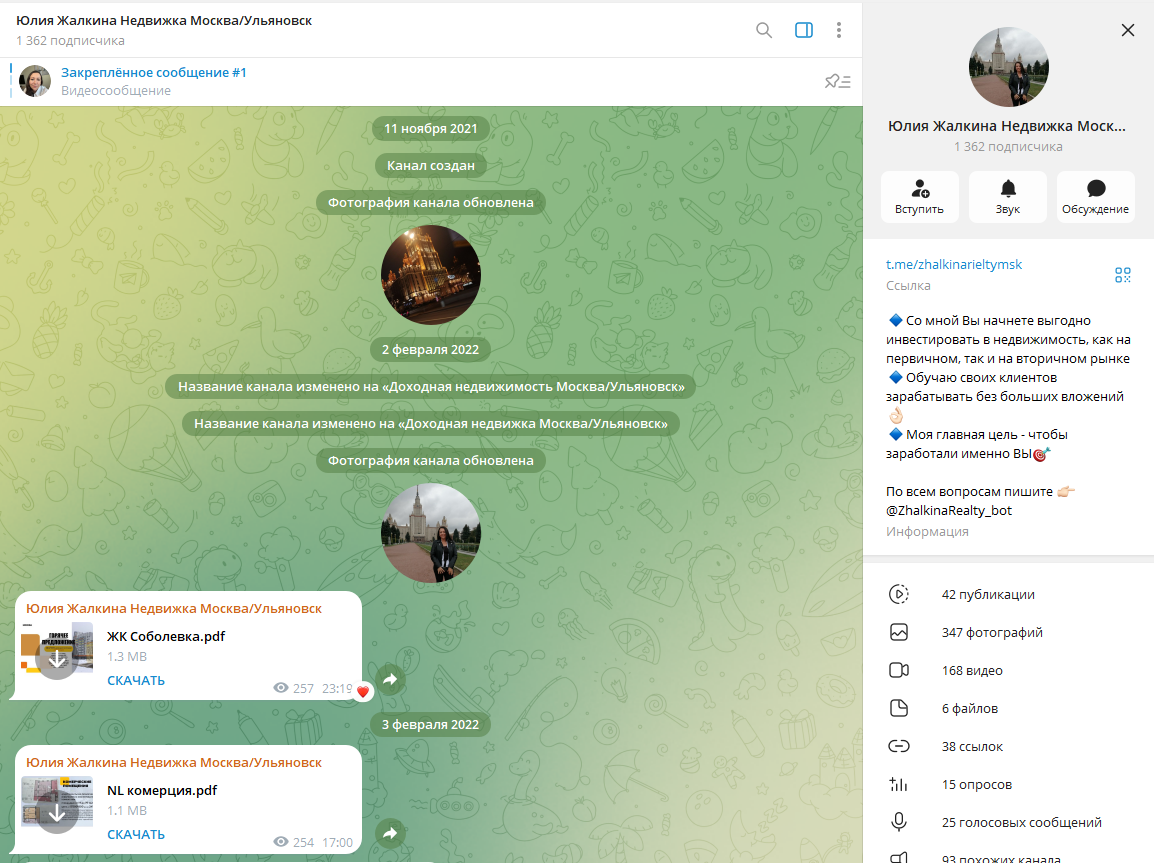Open 42 публикации section

pyautogui.click(x=1008, y=594)
